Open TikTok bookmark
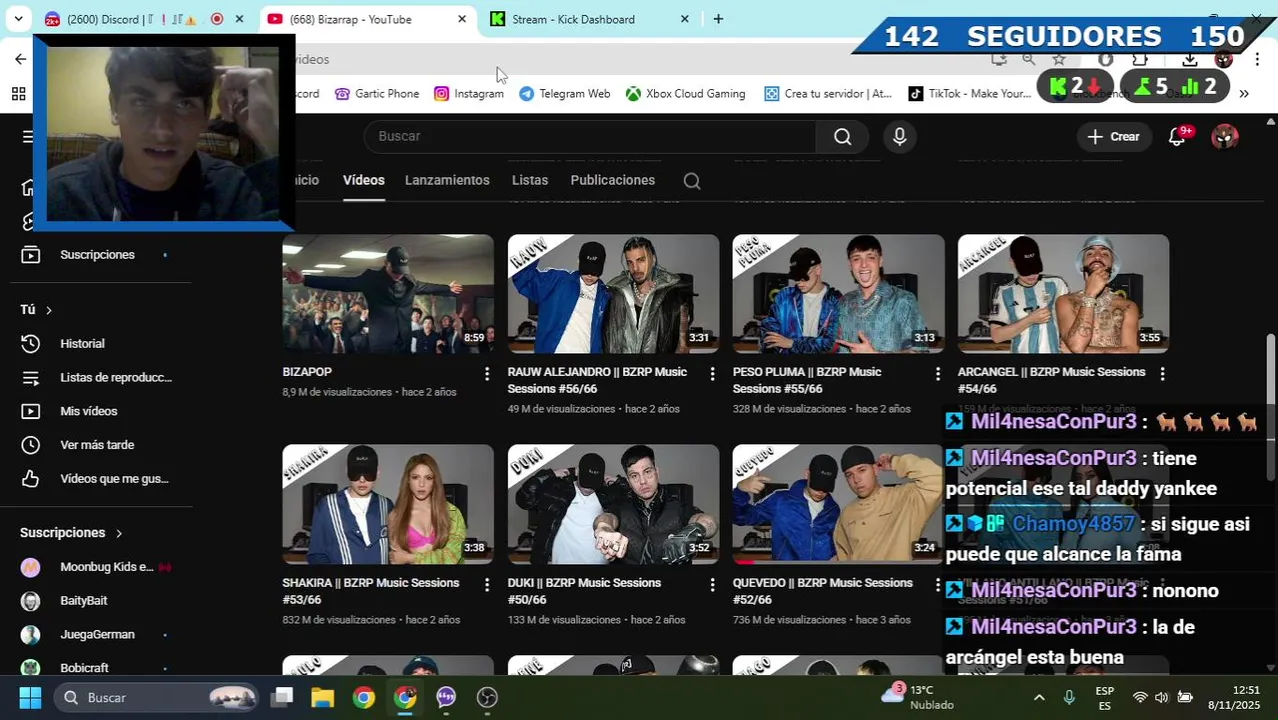 969,94
